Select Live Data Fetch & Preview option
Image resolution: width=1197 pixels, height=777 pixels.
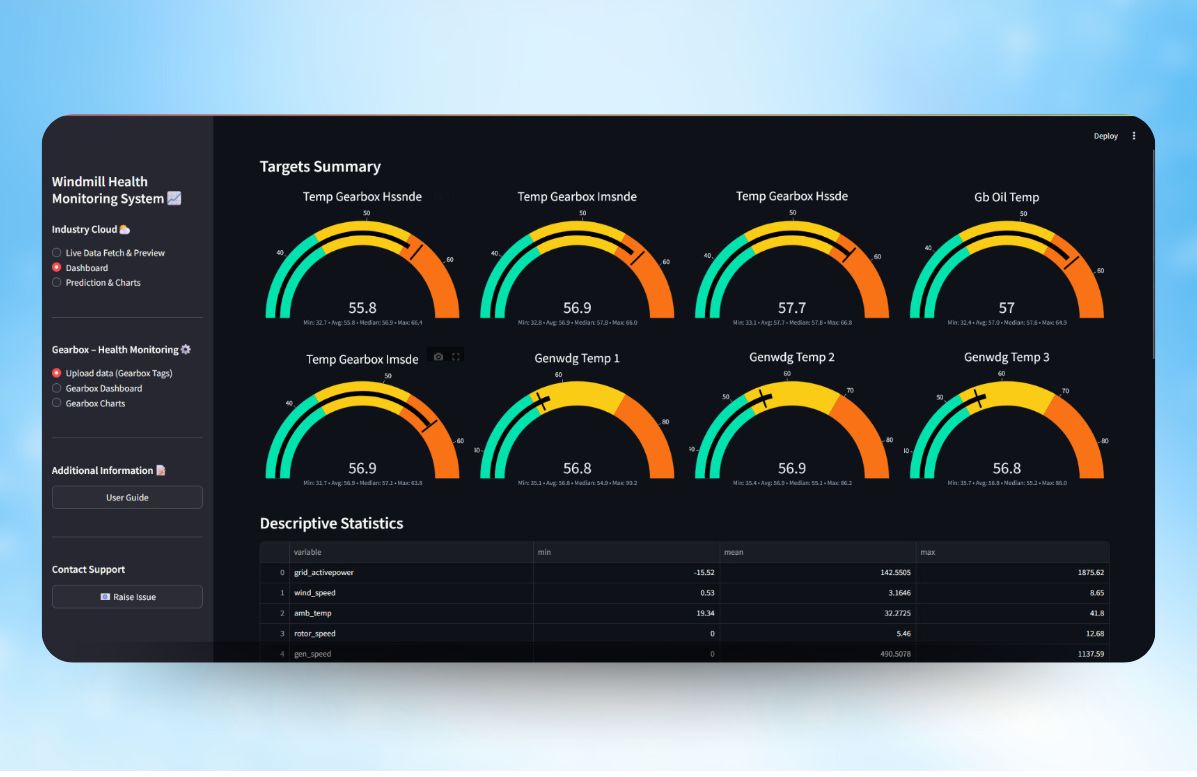click(57, 253)
